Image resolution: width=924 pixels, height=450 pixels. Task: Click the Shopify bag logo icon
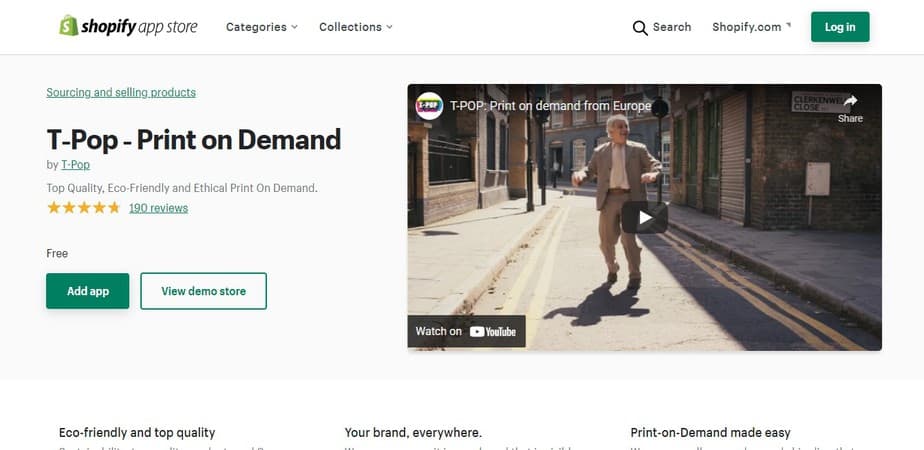69,26
